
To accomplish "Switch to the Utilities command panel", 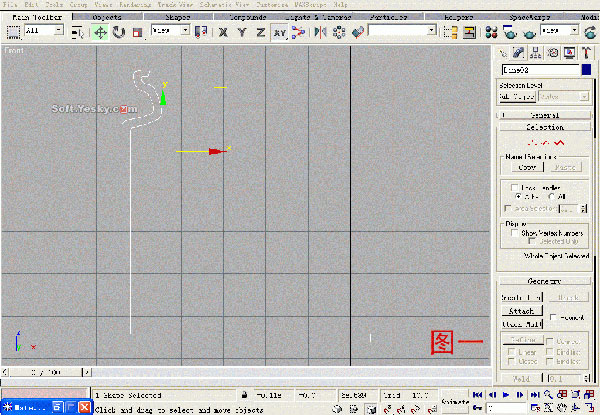I will click(x=587, y=53).
